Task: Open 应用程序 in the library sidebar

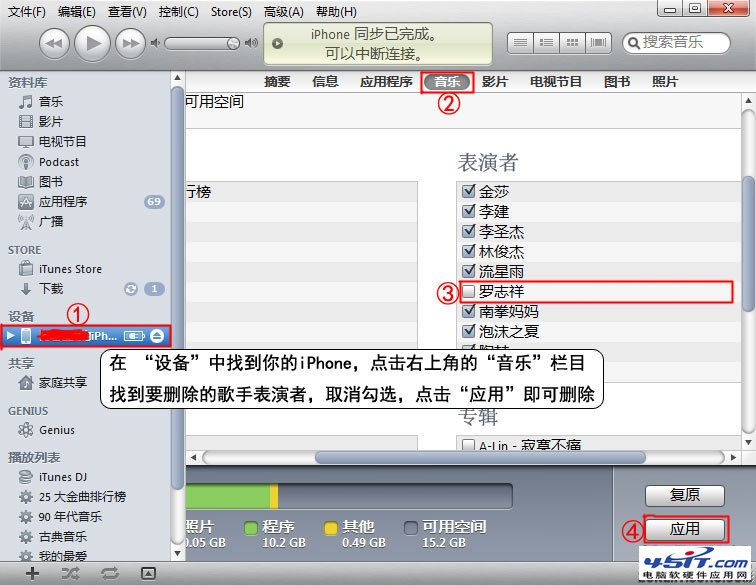Action: tap(62, 202)
